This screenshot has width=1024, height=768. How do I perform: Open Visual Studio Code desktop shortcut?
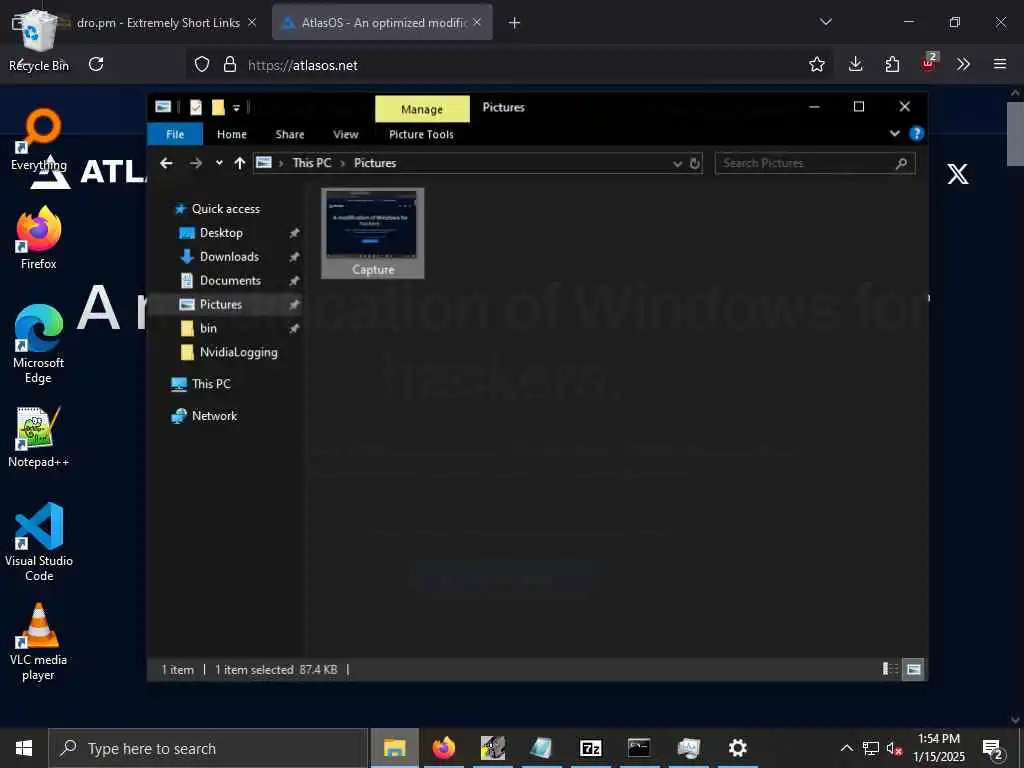point(39,542)
